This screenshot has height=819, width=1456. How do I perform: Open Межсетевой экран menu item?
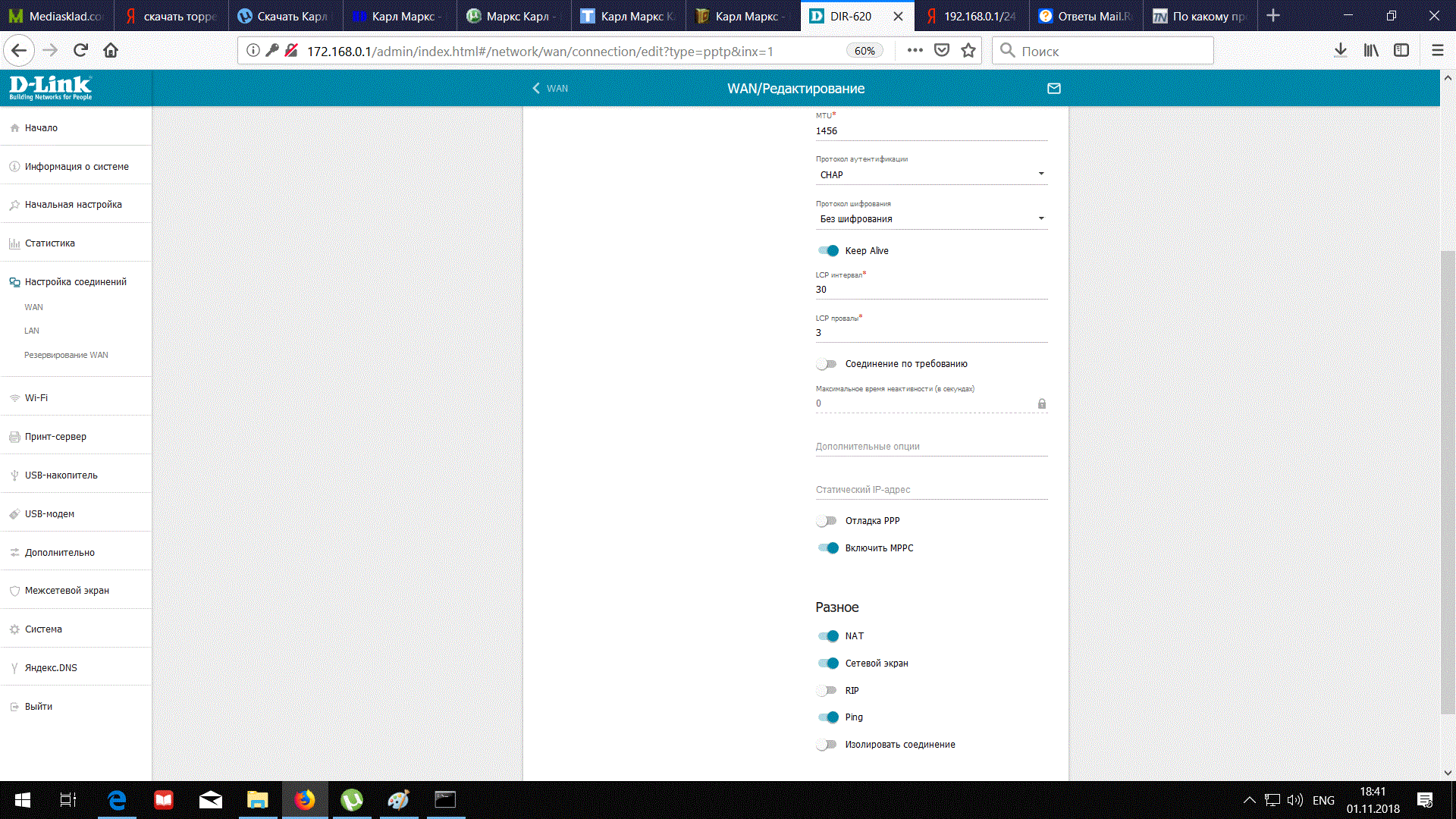click(67, 591)
